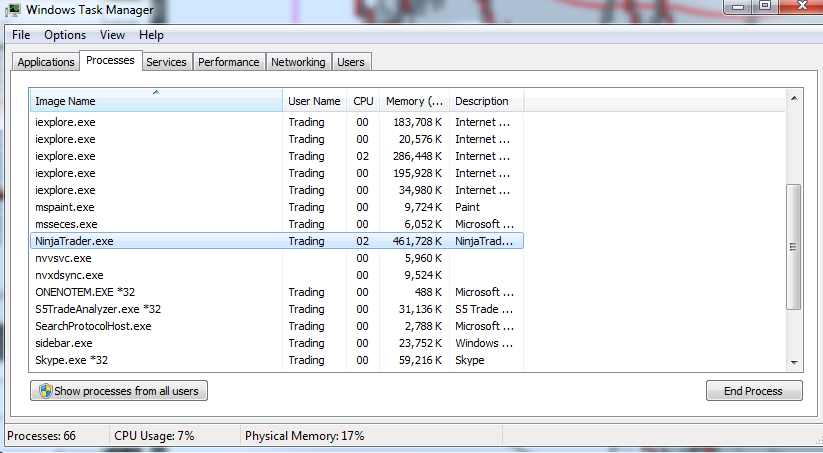Click the shield icon on Show processes button
This screenshot has height=453, width=823.
(46, 391)
